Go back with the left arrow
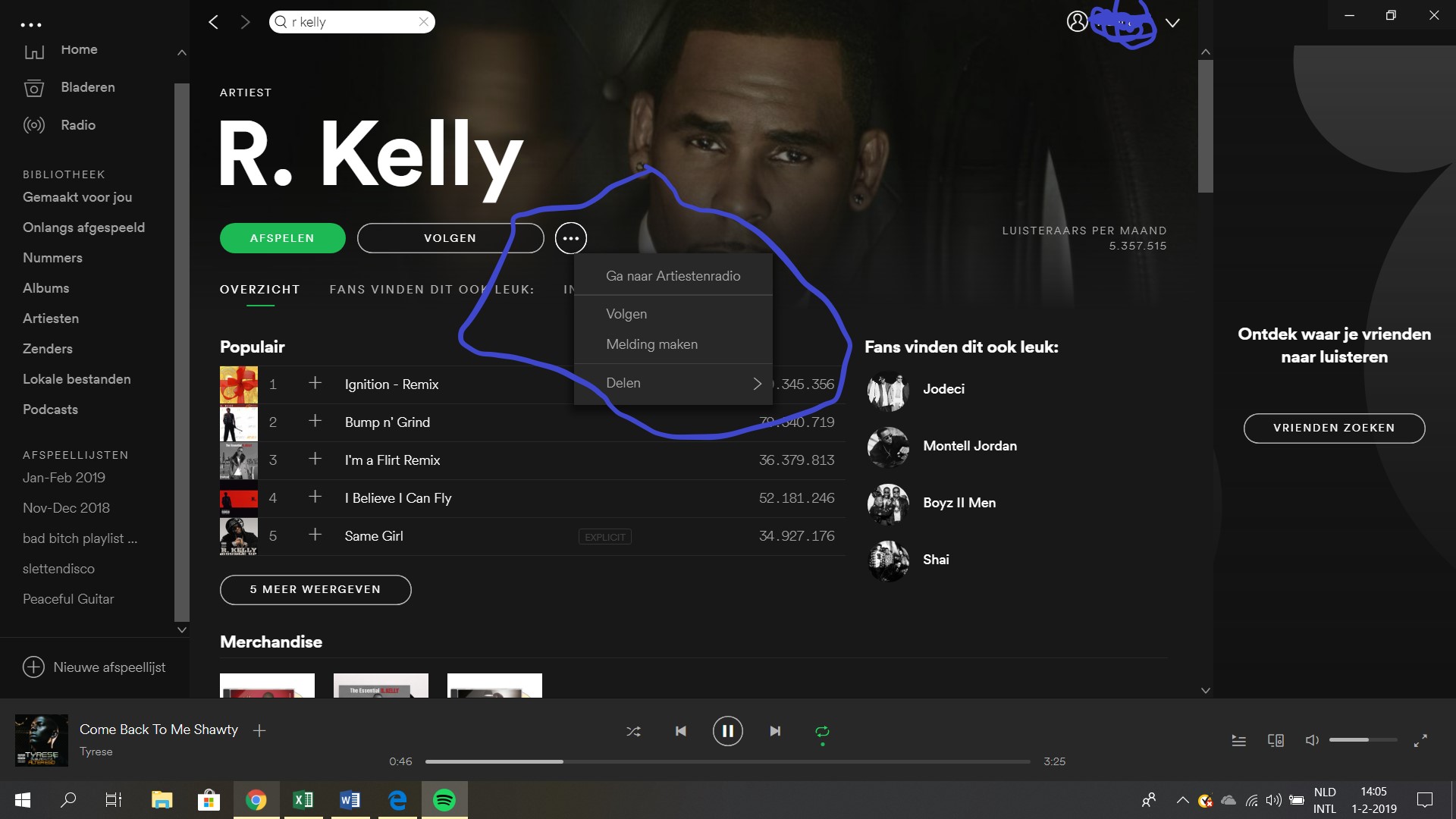The height and width of the screenshot is (819, 1456). tap(213, 22)
